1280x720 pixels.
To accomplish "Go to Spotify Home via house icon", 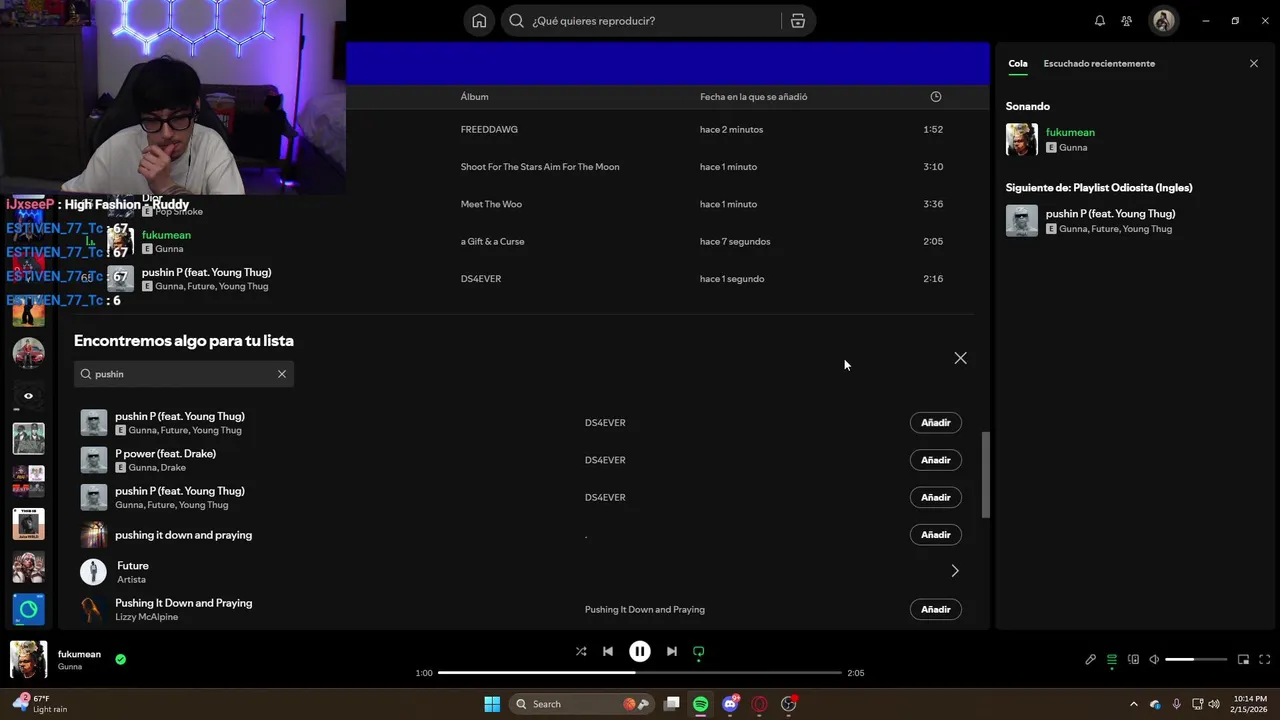I will pos(479,21).
